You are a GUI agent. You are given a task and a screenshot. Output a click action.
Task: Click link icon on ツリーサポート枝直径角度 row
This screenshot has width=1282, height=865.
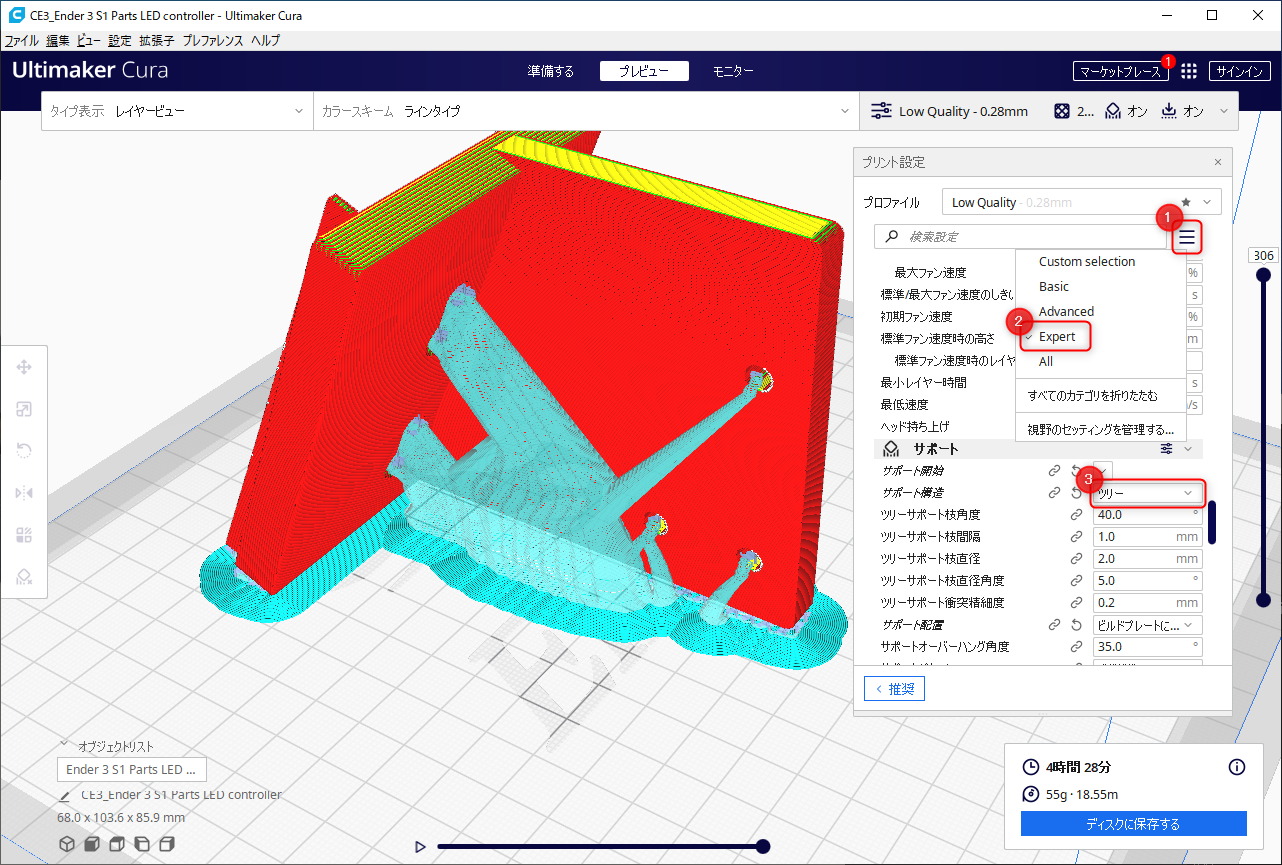(x=1076, y=581)
